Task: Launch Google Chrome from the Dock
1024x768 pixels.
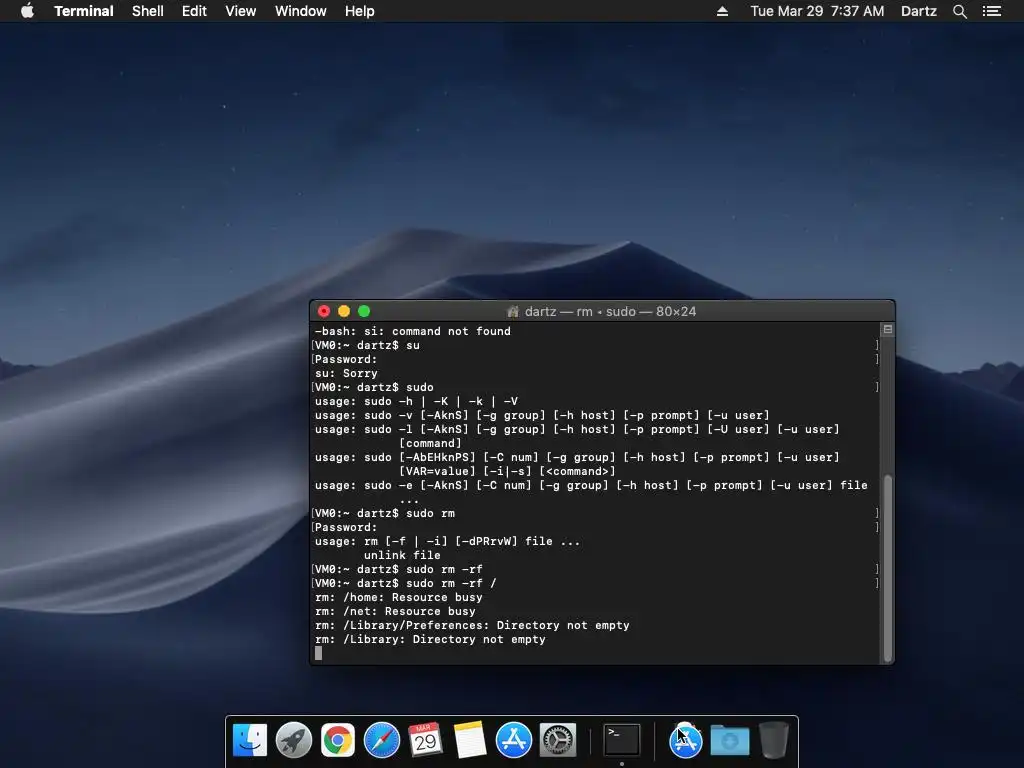Action: 338,740
